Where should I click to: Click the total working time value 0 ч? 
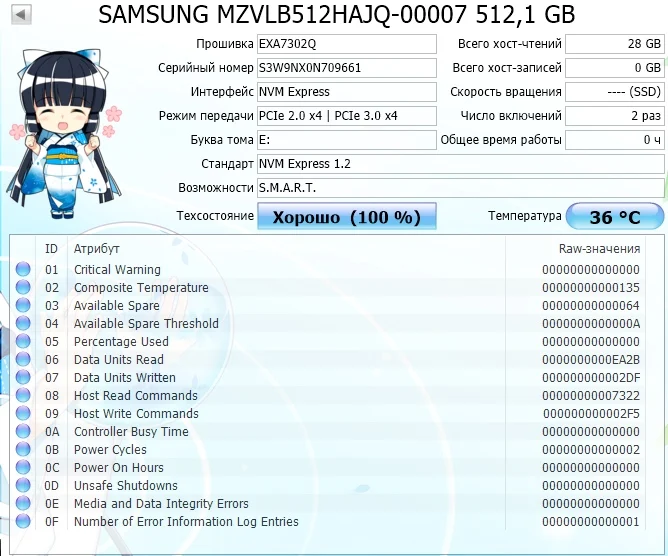click(x=615, y=140)
